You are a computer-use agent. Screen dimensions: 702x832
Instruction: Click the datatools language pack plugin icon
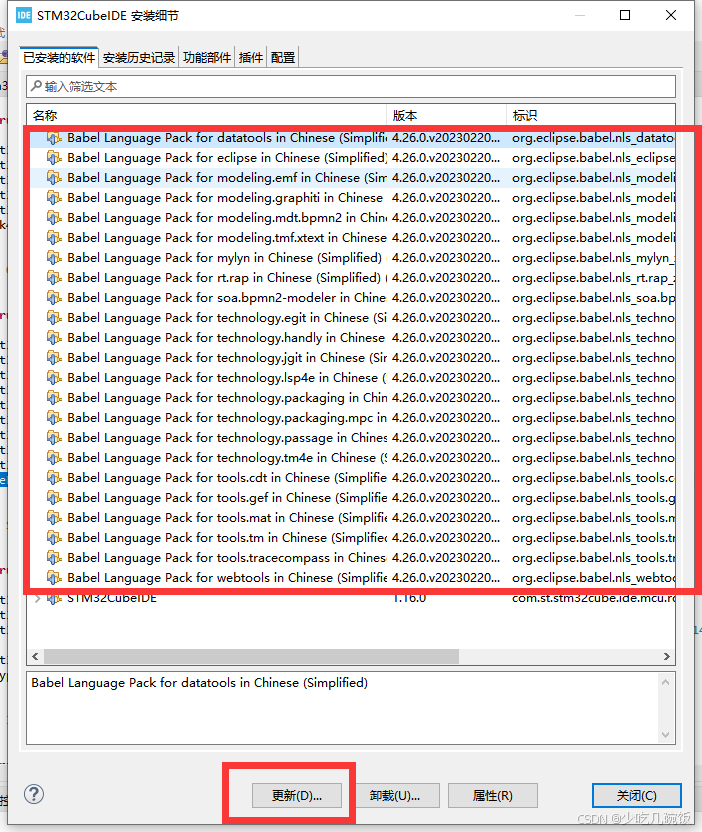click(x=54, y=138)
